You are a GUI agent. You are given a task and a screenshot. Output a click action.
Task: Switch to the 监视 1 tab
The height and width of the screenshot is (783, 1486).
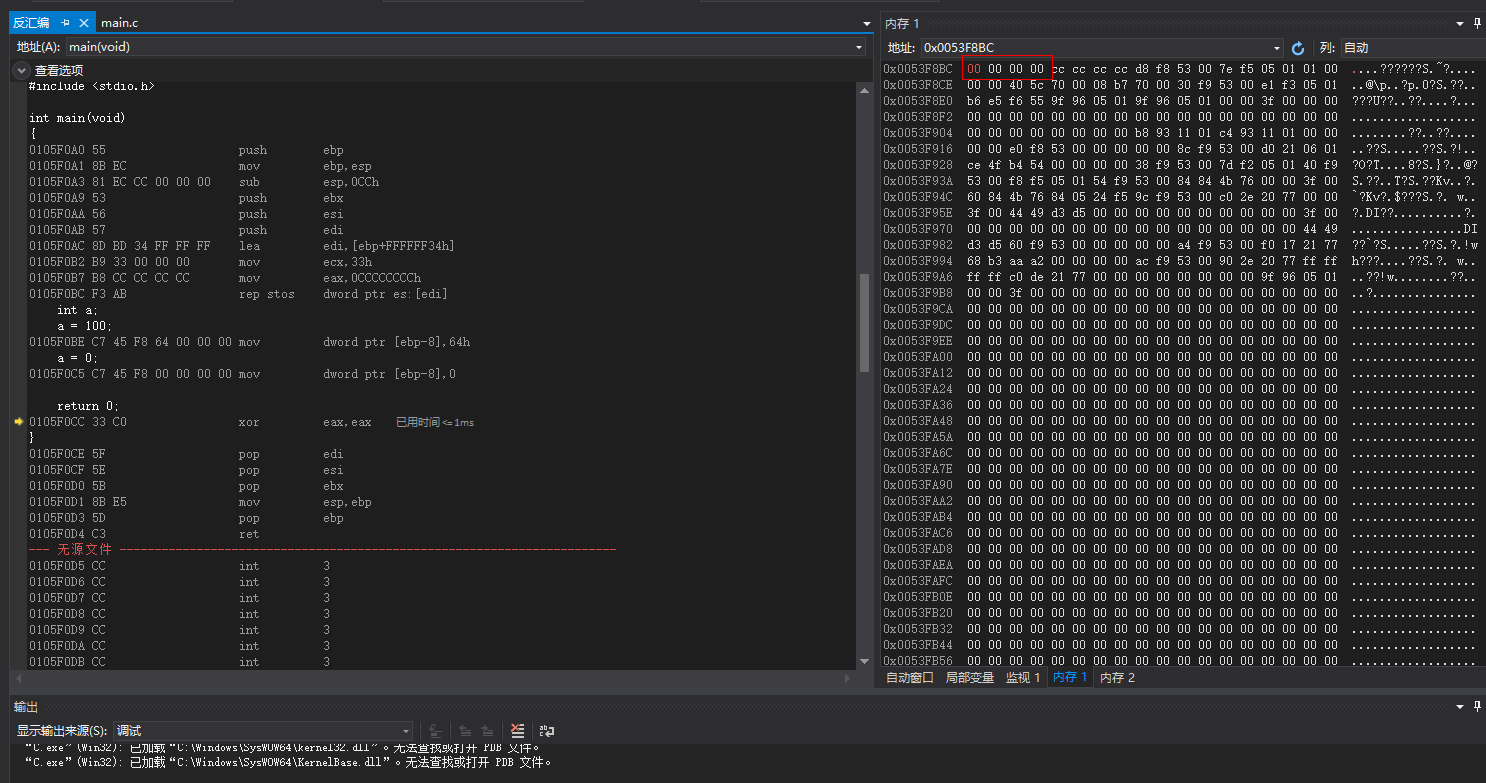[1023, 677]
